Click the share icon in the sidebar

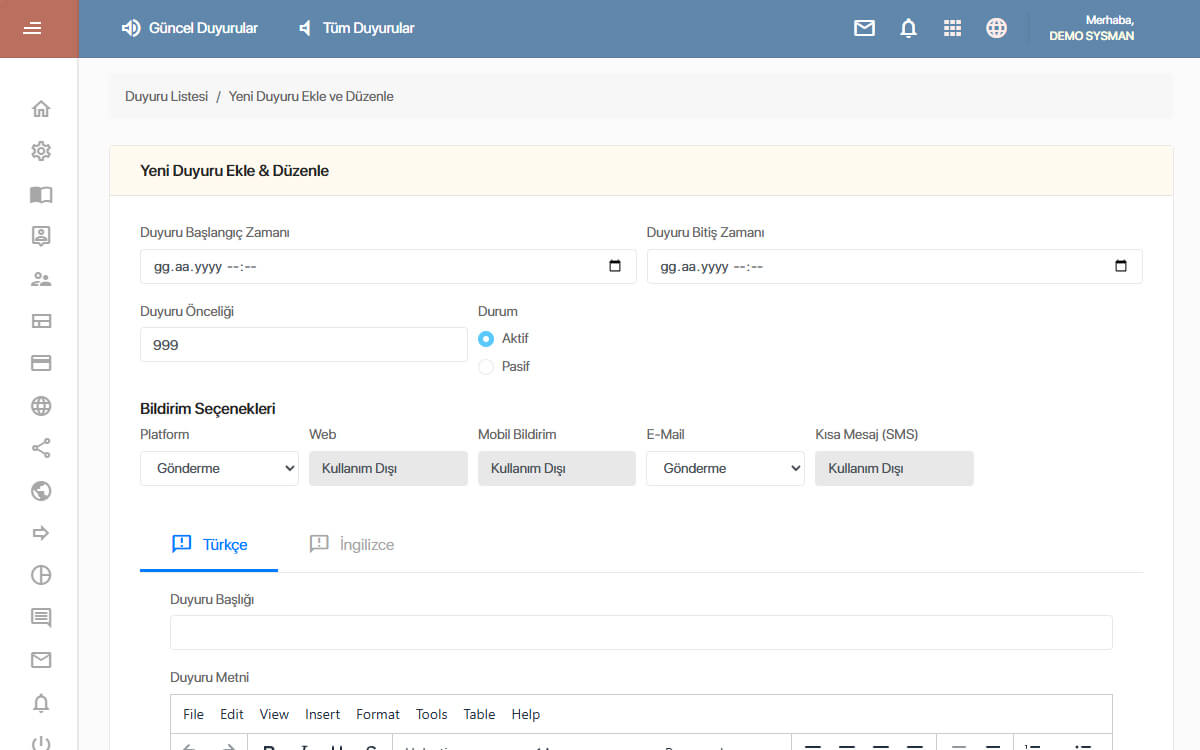point(41,448)
